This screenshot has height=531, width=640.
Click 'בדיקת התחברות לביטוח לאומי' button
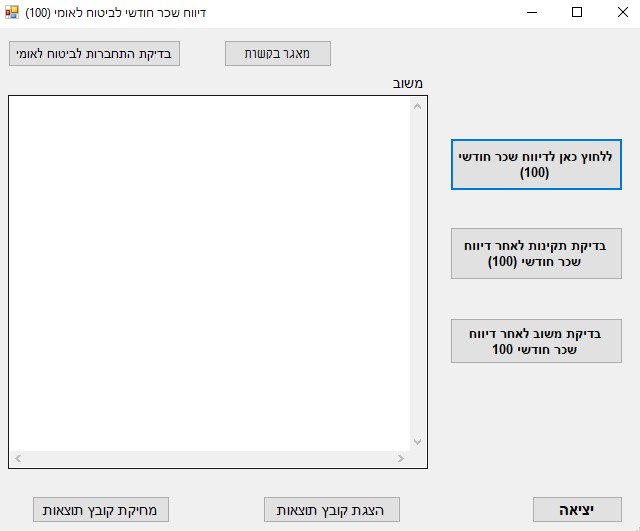tap(94, 53)
